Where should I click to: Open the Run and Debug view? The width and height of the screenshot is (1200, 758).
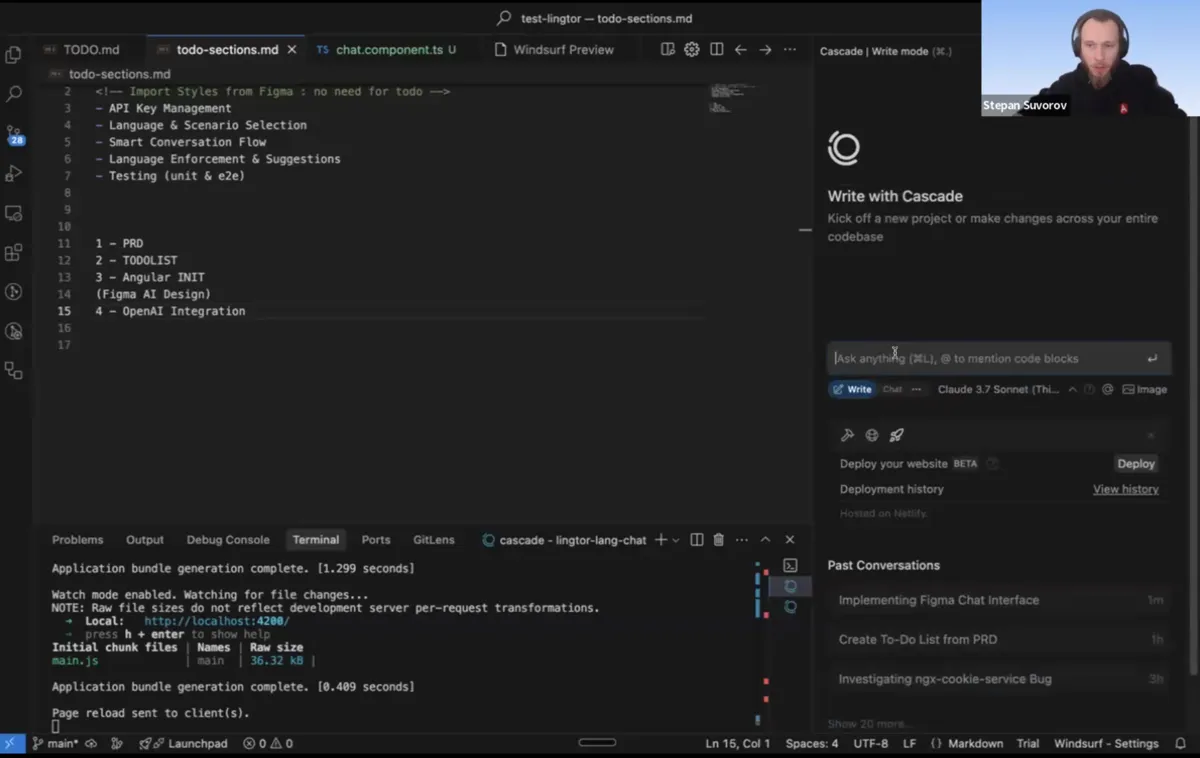tap(14, 173)
